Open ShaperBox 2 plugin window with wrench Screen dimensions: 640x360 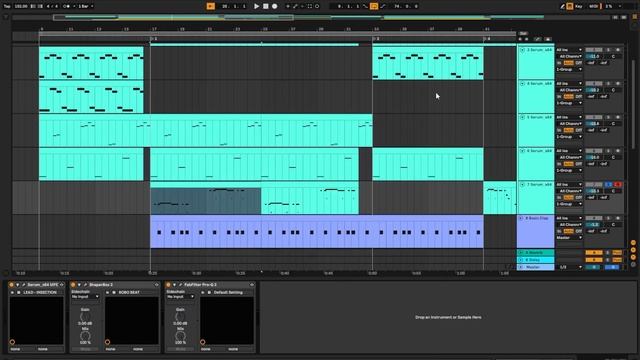[85, 284]
